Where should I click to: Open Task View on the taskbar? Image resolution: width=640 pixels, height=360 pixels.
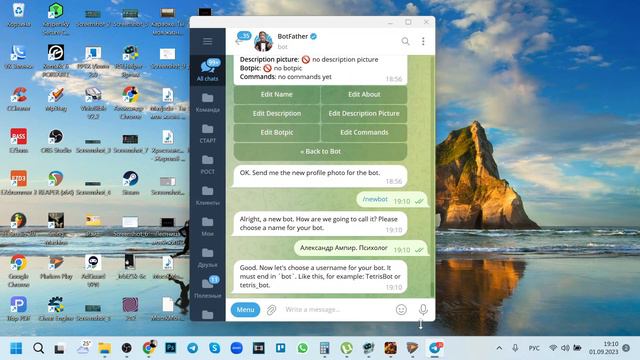(x=60, y=349)
